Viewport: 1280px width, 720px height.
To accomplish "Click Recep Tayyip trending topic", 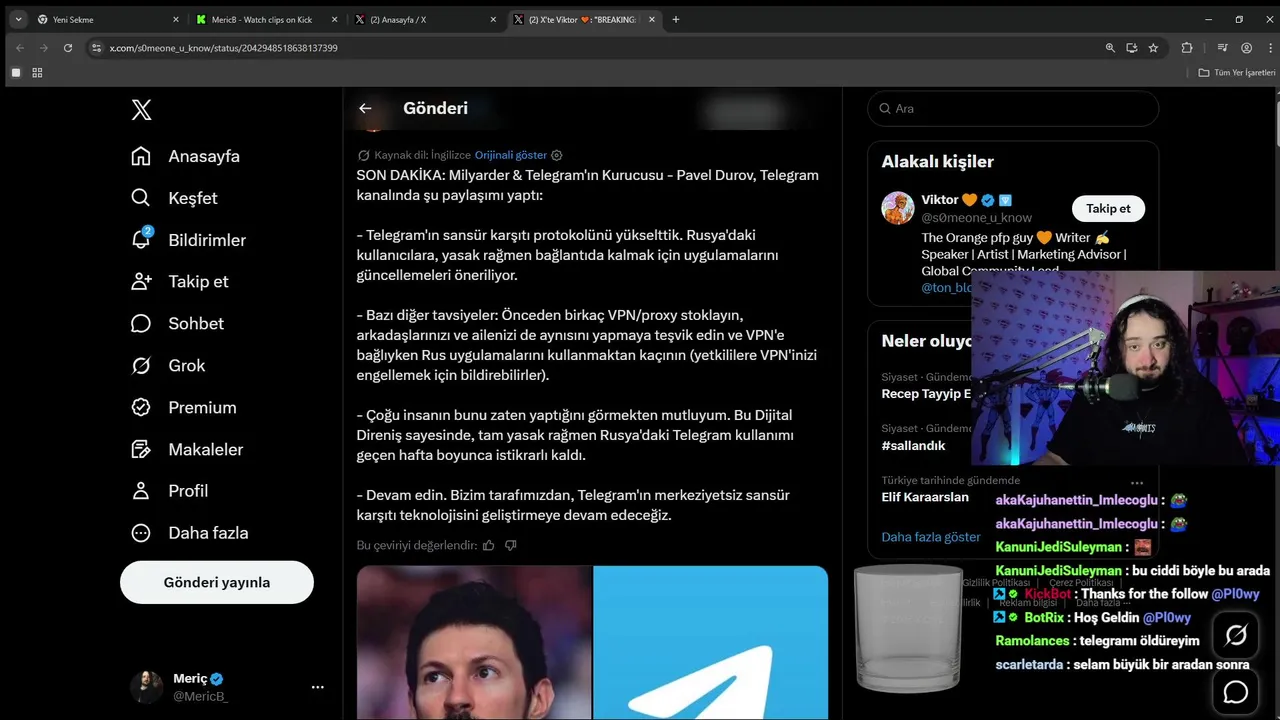I will 926,393.
